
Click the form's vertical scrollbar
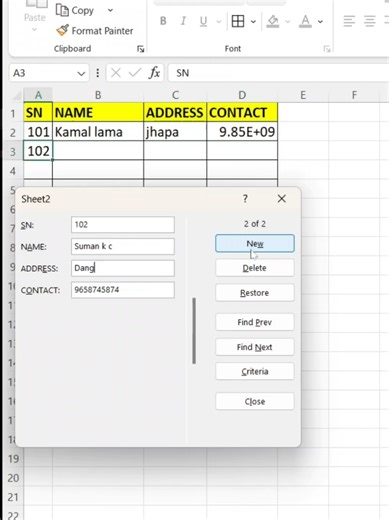[194, 331]
